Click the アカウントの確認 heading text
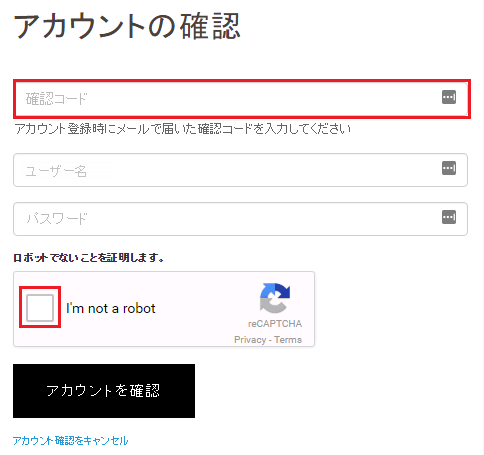 127,27
